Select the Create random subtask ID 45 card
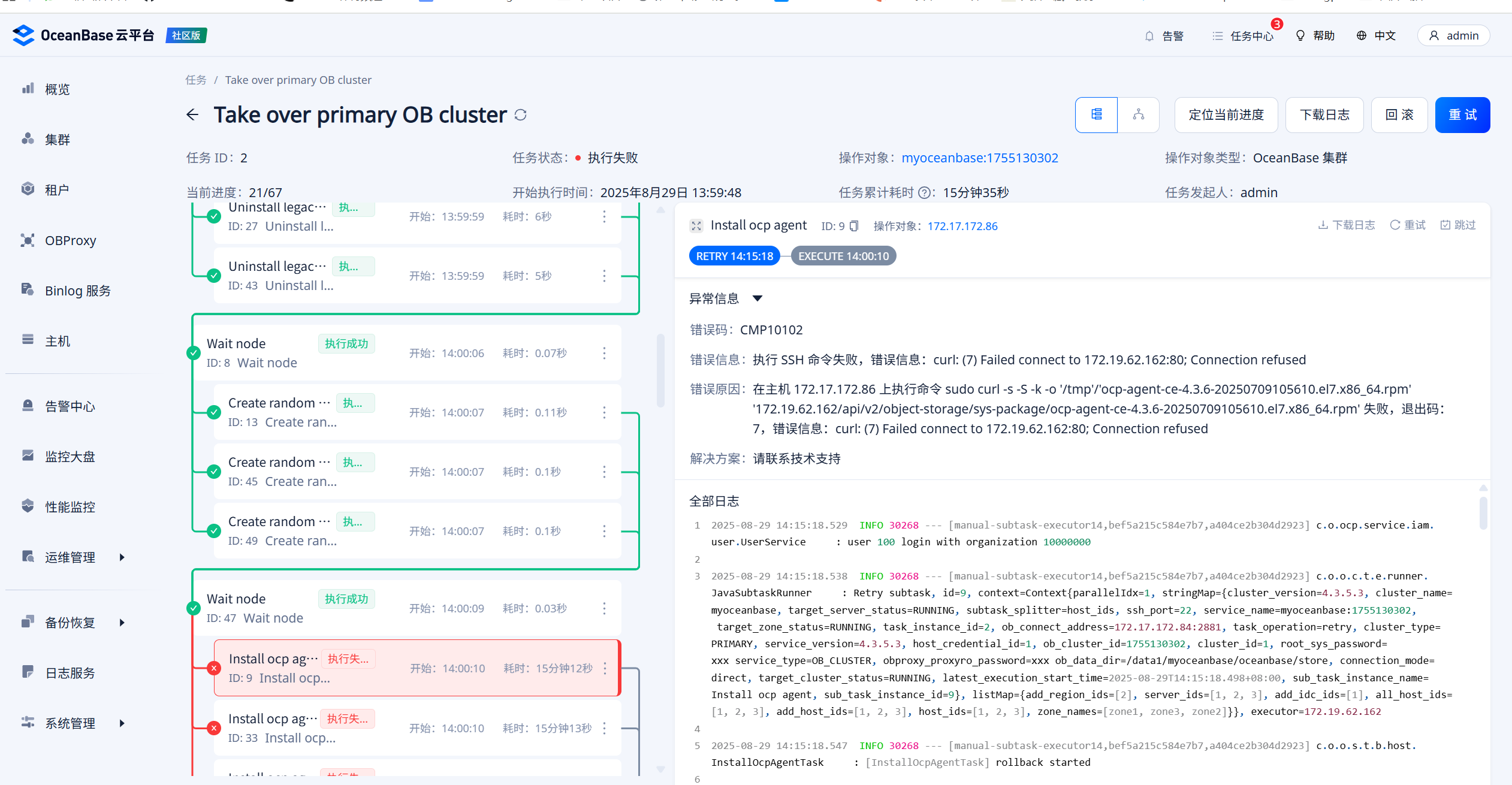 click(x=417, y=472)
